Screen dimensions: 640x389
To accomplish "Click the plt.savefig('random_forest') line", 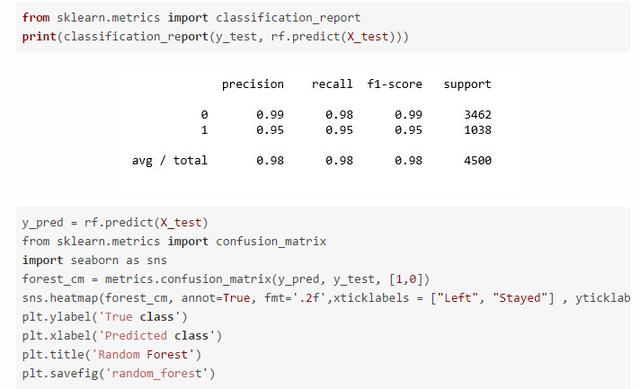I will (x=118, y=373).
